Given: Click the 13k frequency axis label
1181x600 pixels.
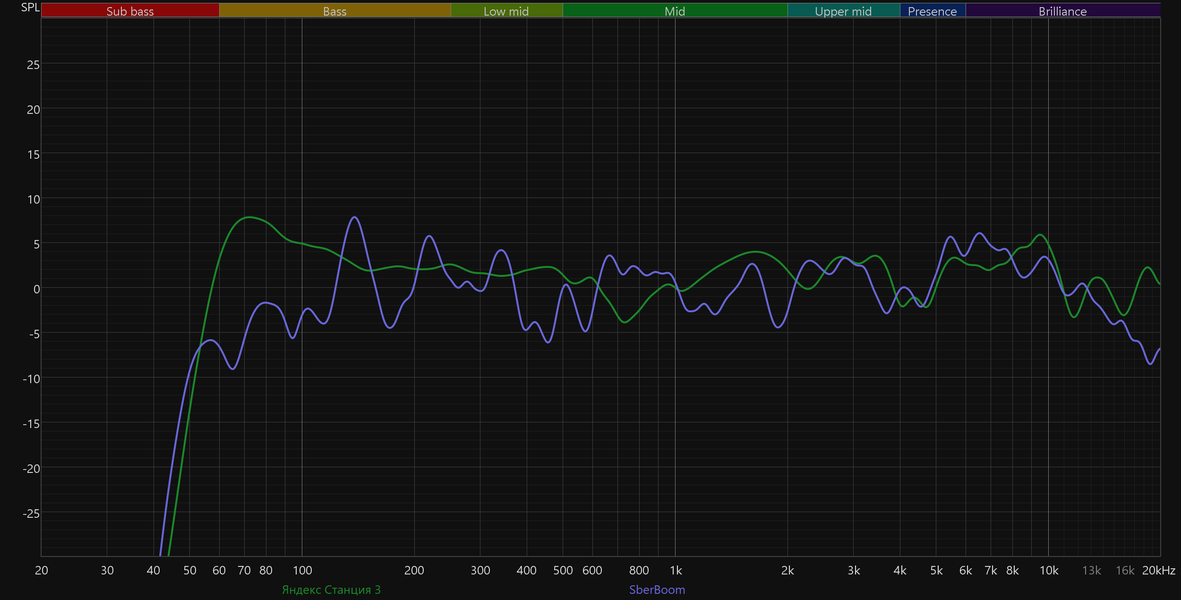Looking at the screenshot, I should [1091, 571].
